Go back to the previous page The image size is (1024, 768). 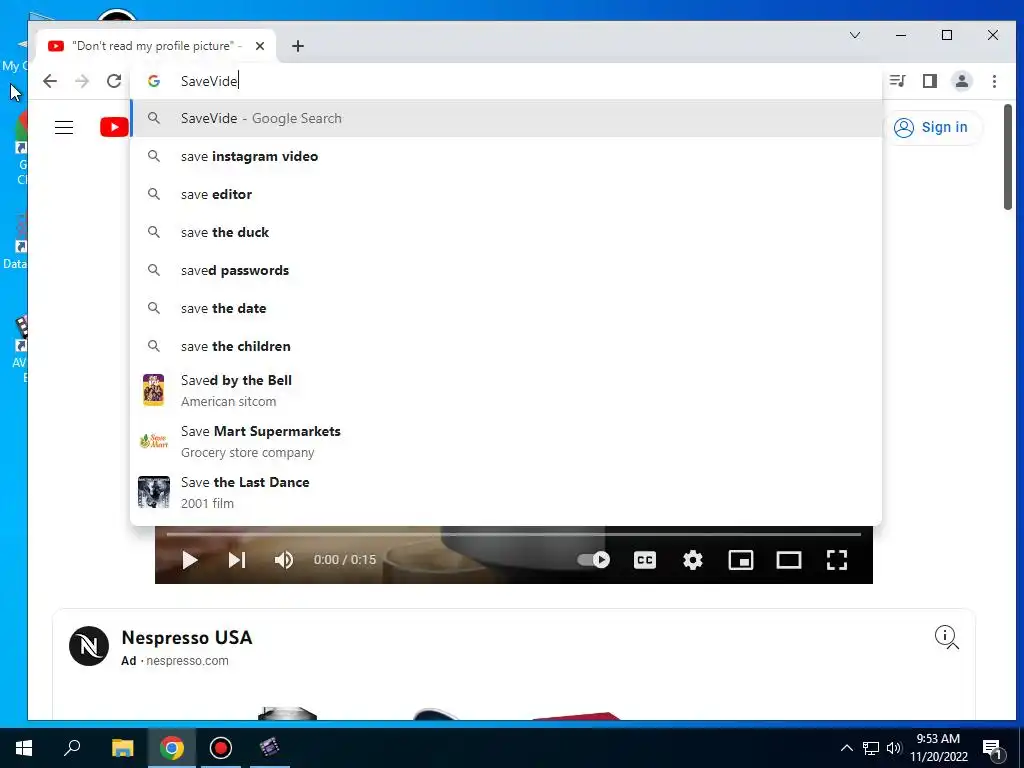click(50, 81)
